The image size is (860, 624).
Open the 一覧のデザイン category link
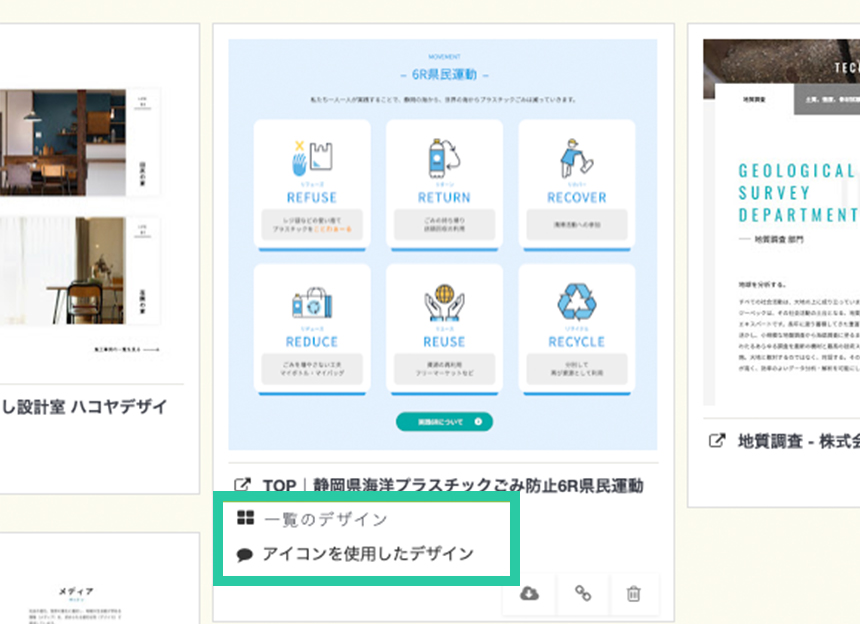pyautogui.click(x=325, y=519)
